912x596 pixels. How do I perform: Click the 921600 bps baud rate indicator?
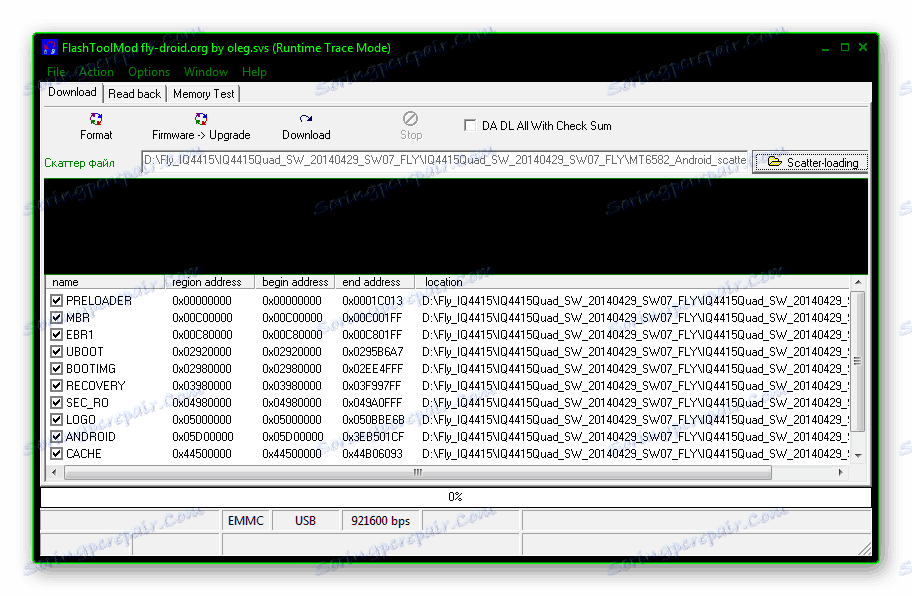pyautogui.click(x=381, y=520)
